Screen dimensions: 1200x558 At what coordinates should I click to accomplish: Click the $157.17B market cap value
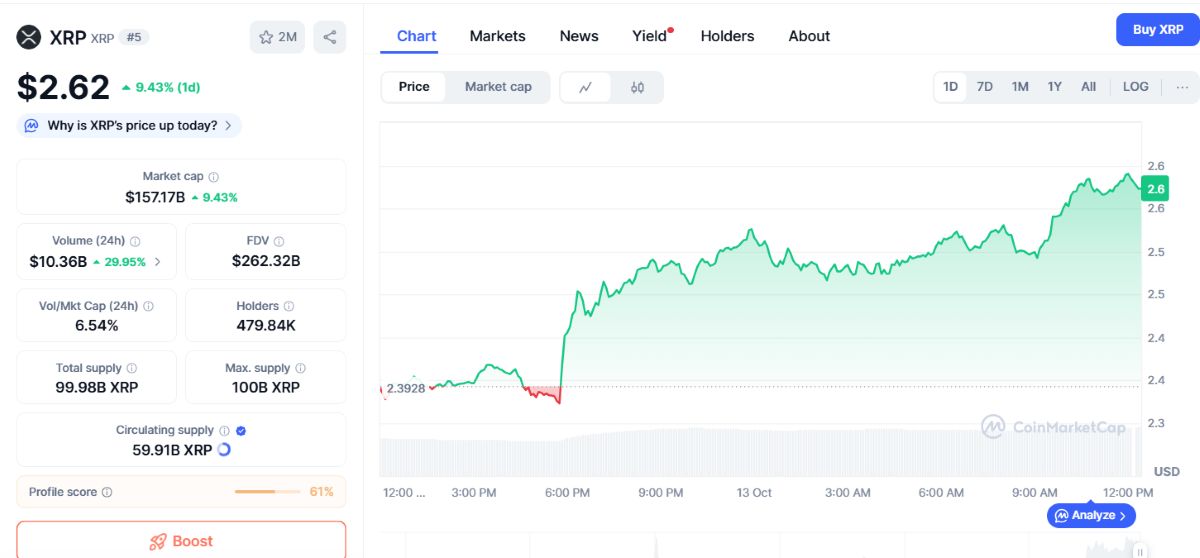tap(155, 197)
